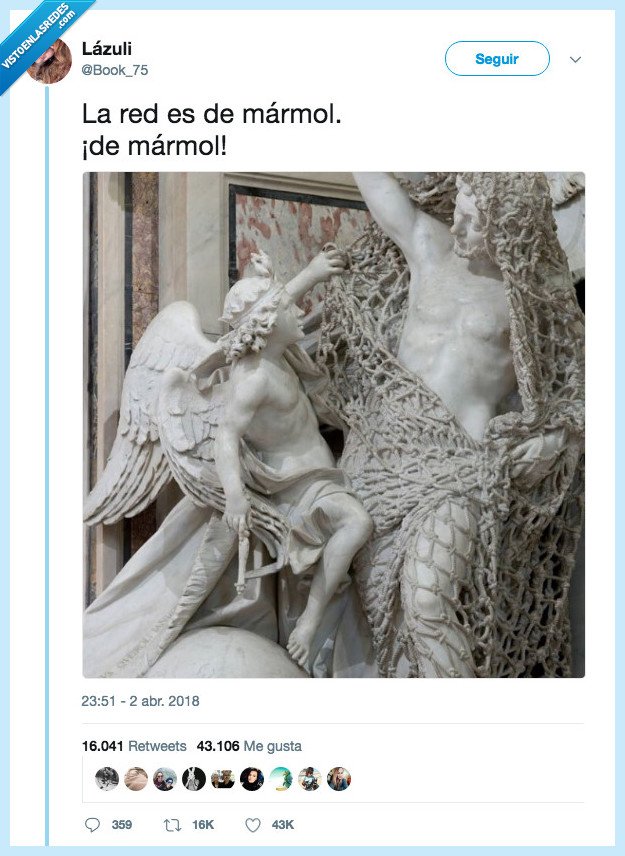This screenshot has height=856, width=625.
Task: Enlarge the marble sculpture photo
Action: [334, 425]
